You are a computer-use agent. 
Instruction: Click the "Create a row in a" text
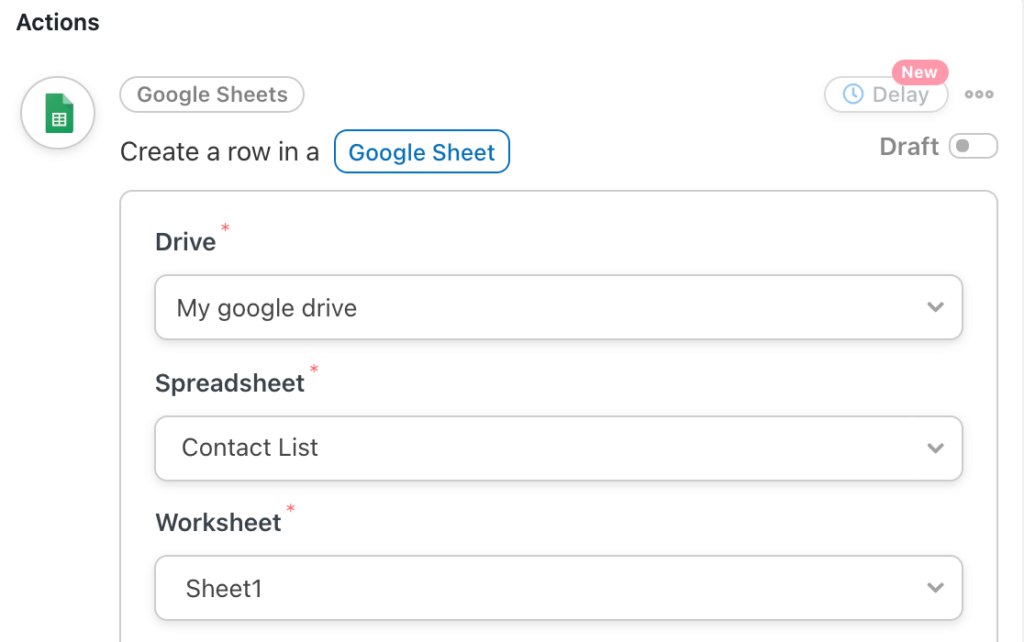[220, 152]
